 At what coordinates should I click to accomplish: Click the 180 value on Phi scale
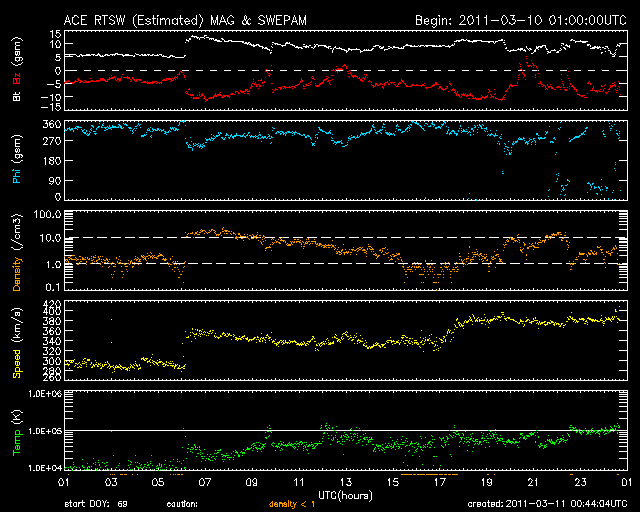pos(52,160)
